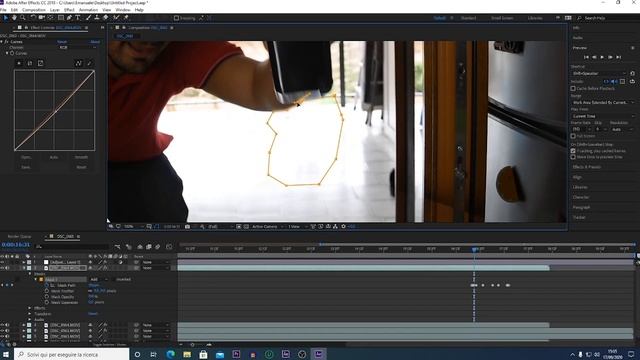Select the Horizontal Type tool
Screen dimensions: 640x360
tap(78, 18)
